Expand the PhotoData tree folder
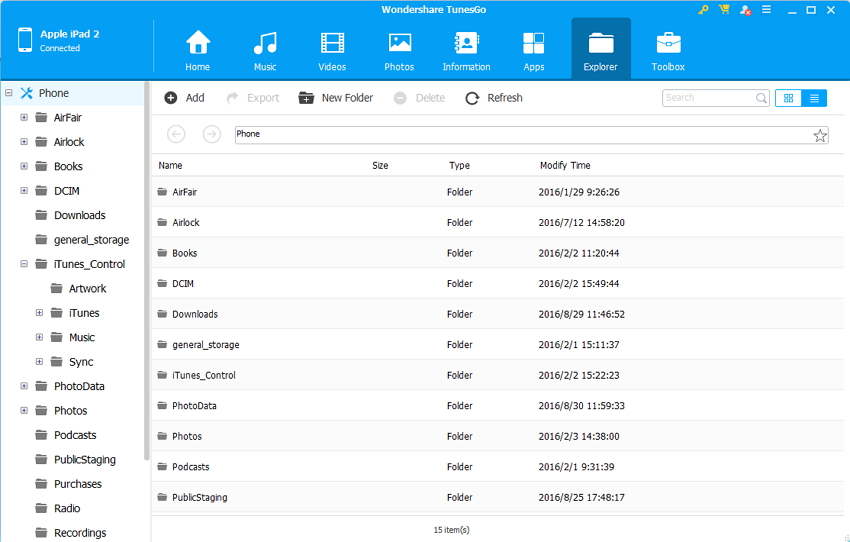 tap(24, 386)
